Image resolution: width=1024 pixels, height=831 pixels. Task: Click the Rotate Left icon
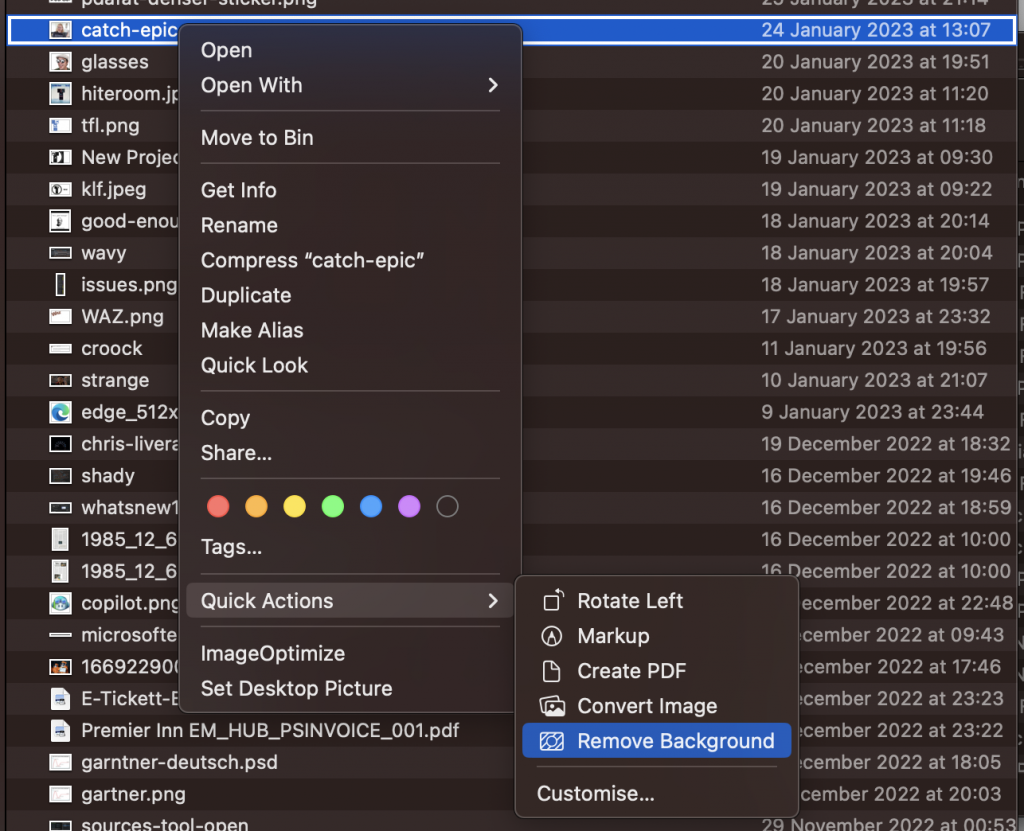point(552,600)
